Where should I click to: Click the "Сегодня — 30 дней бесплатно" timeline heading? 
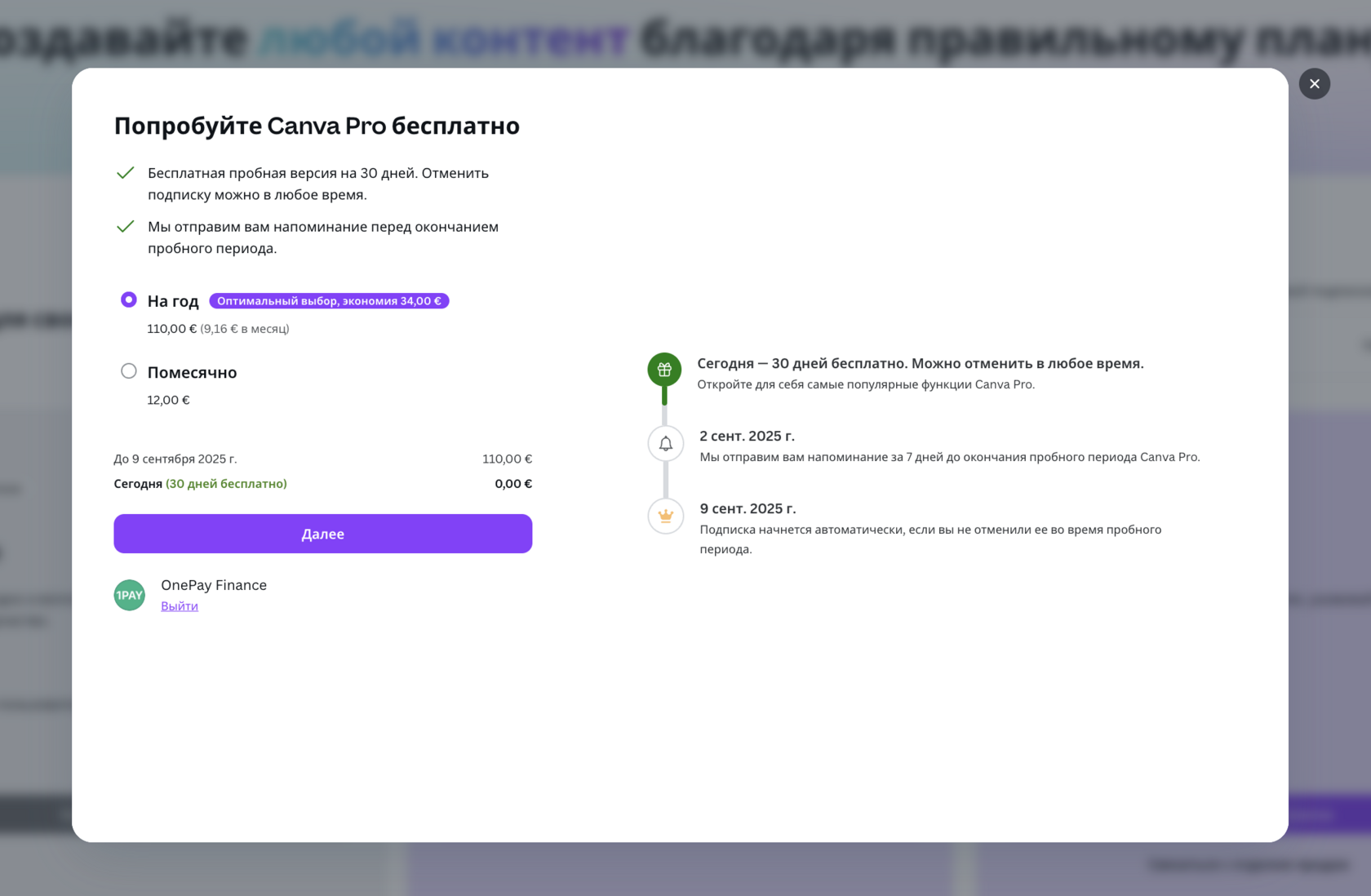coord(921,363)
